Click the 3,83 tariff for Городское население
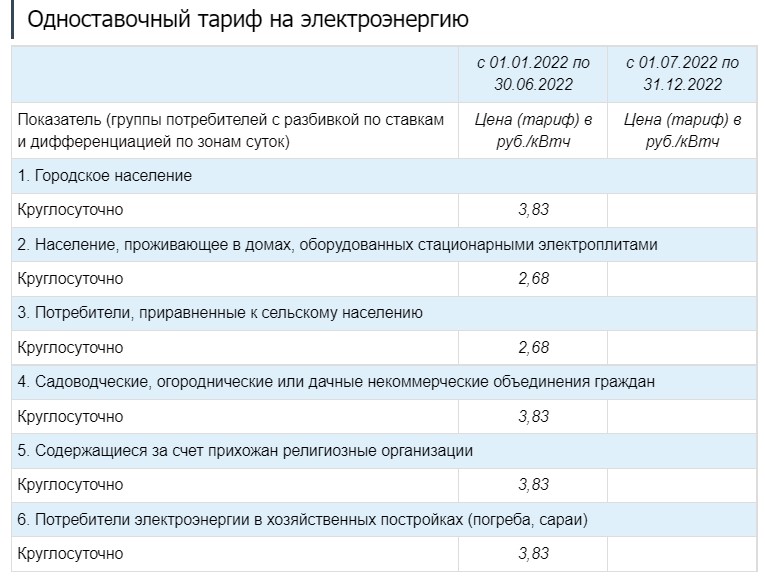The height and width of the screenshot is (577, 765). tap(533, 210)
